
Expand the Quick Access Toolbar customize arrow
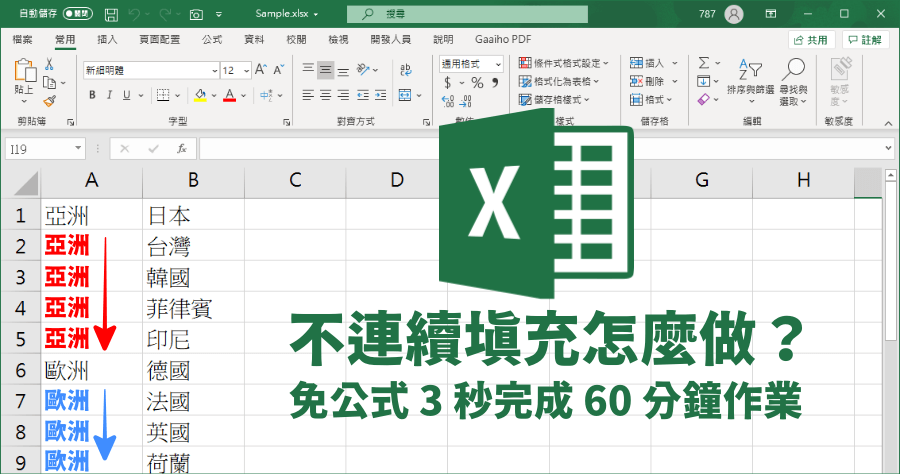pos(219,14)
